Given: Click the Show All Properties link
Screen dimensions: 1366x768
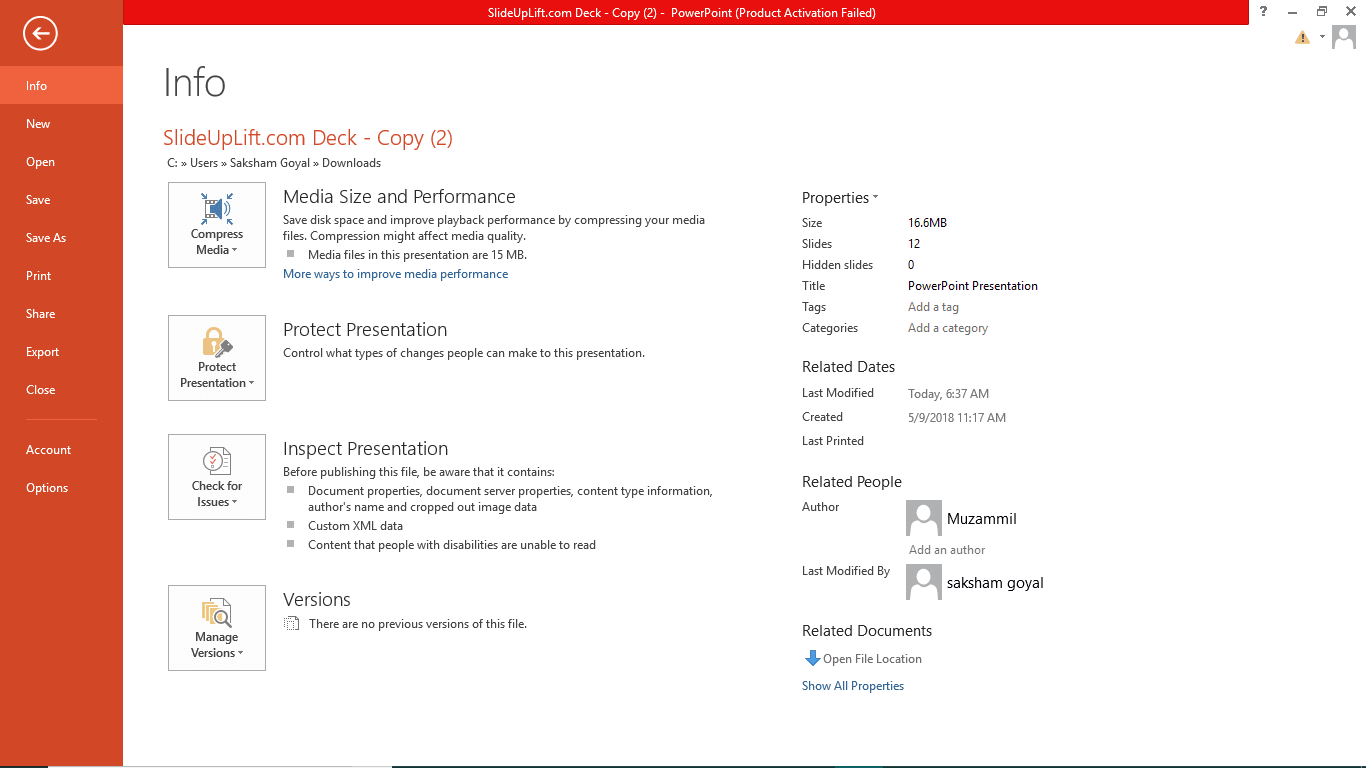Looking at the screenshot, I should tap(853, 686).
